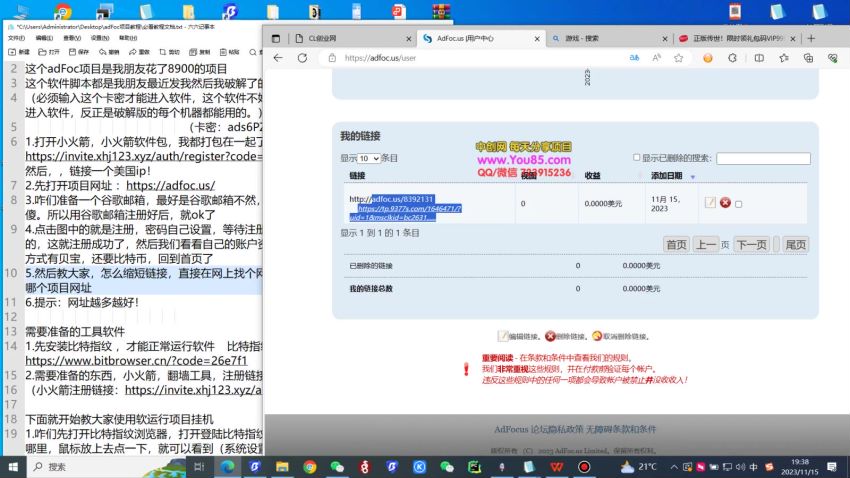Click the Undo button in notepad toolbar

click(109, 52)
